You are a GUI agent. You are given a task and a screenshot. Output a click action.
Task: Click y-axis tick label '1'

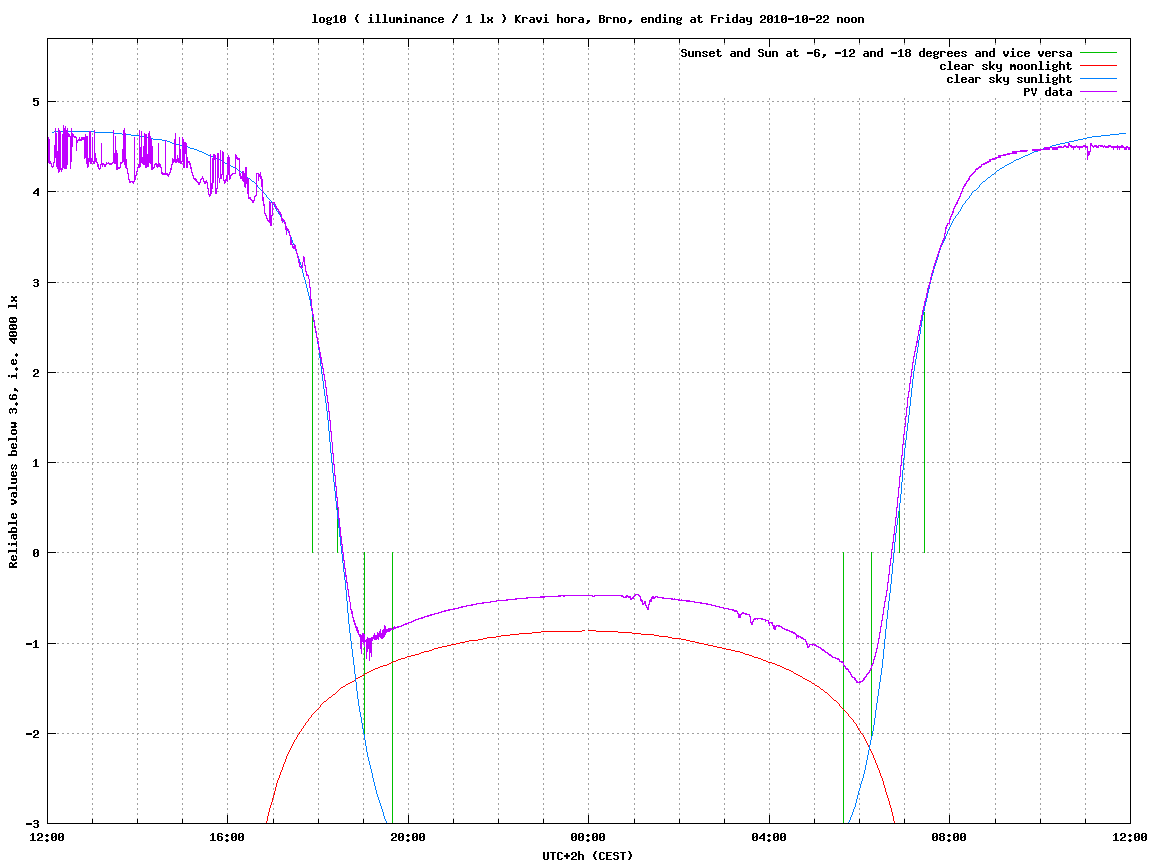[x=35, y=463]
